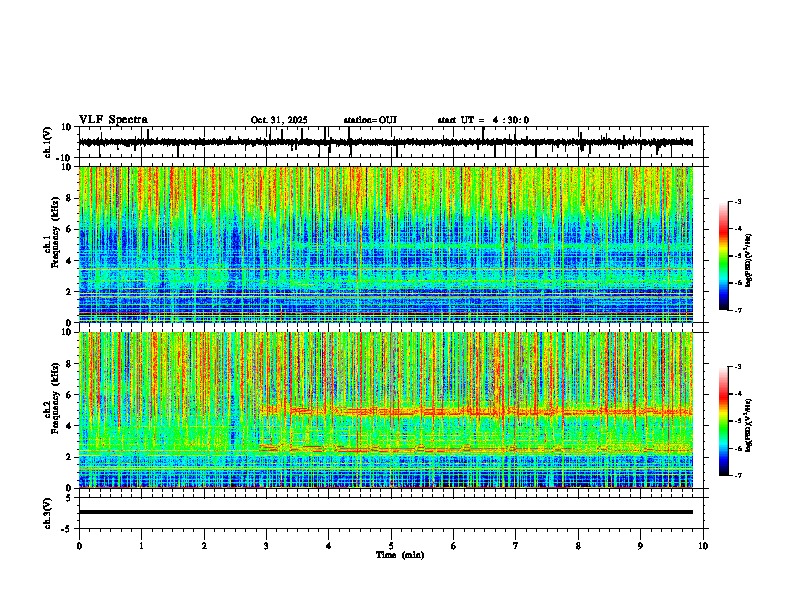Click the date text "Oct. 31, 2025"
Image resolution: width=792 pixels, height=612 pixels.
tap(279, 120)
